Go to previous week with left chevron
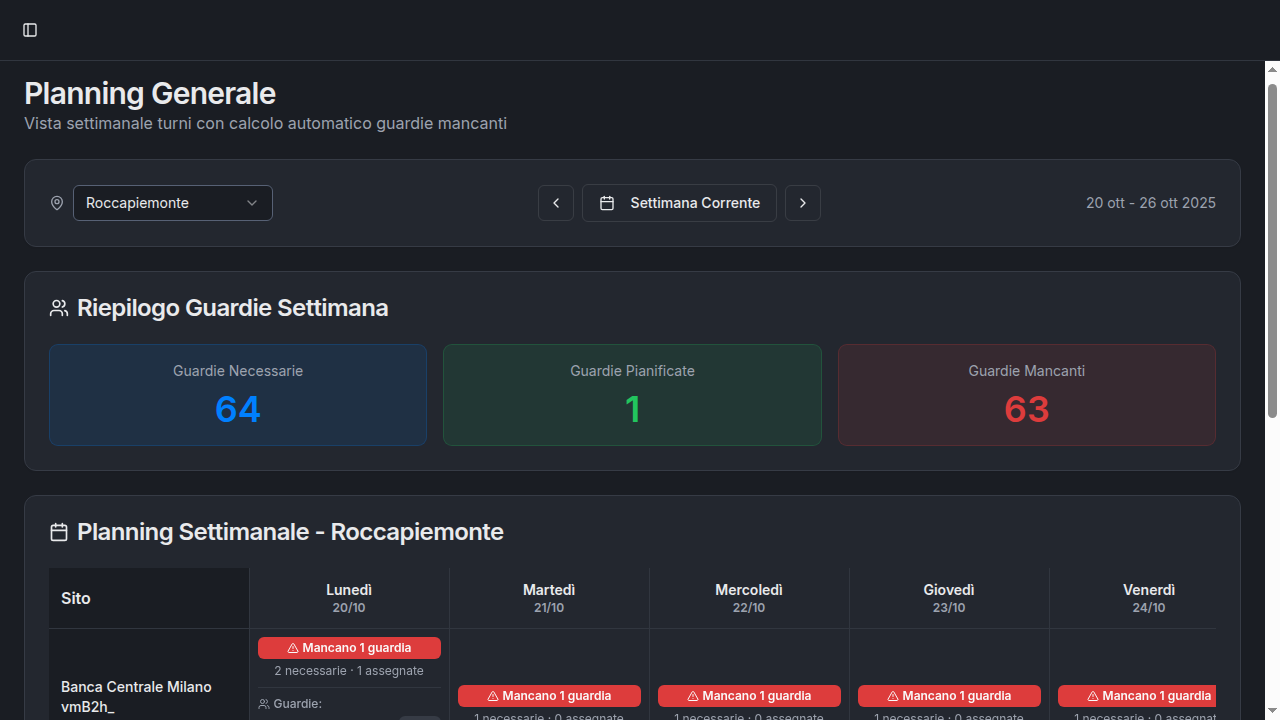 click(556, 203)
